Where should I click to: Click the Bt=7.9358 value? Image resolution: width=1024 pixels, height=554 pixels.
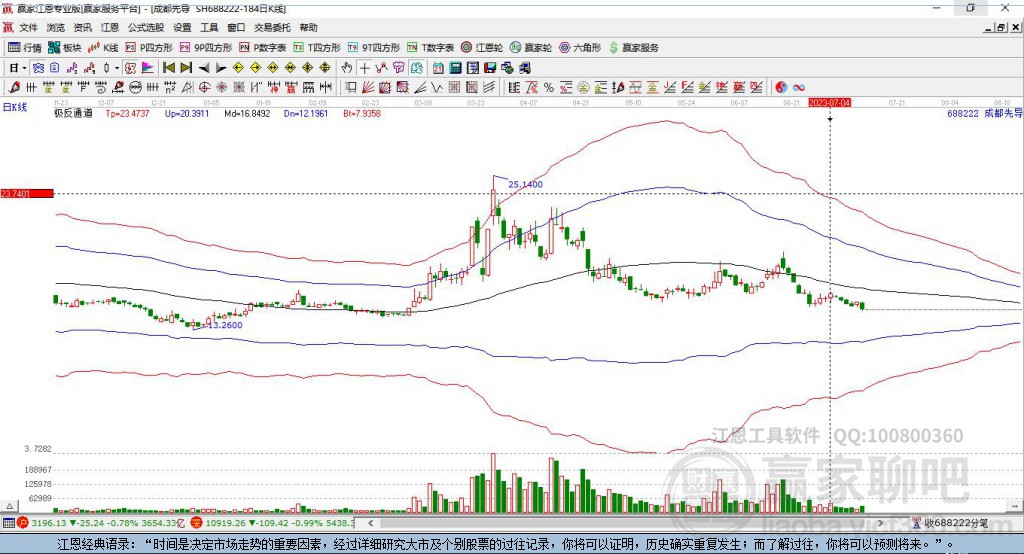(362, 113)
